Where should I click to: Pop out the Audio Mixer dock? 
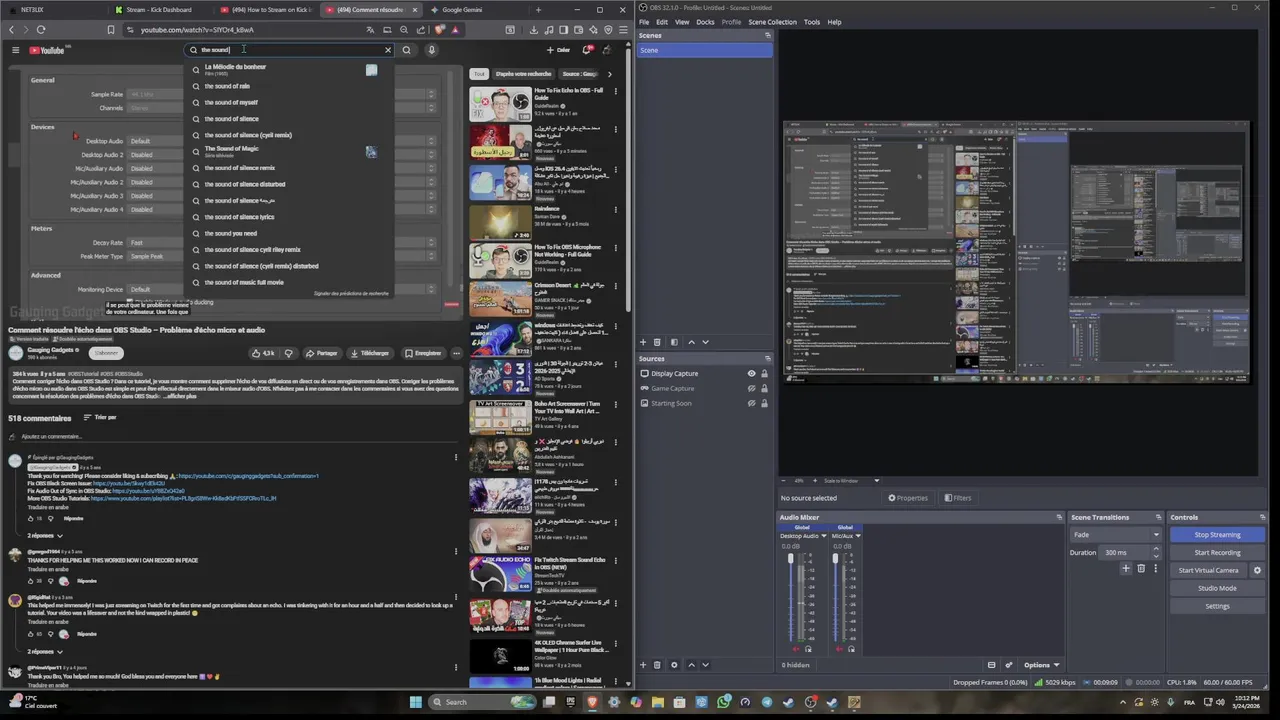click(1059, 517)
